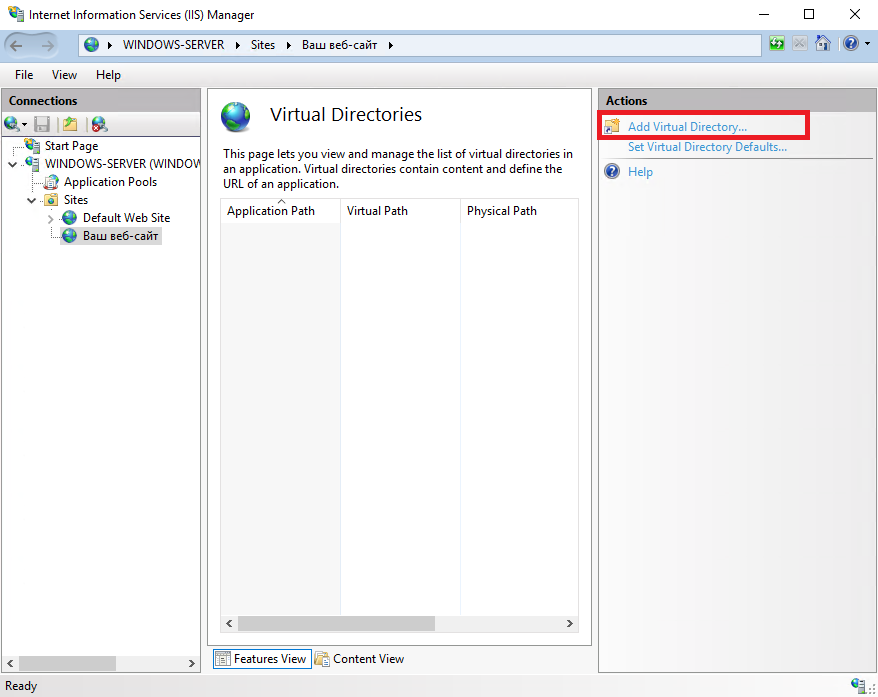Click the Back navigation arrow
Image resolution: width=878 pixels, height=697 pixels.
[16, 46]
